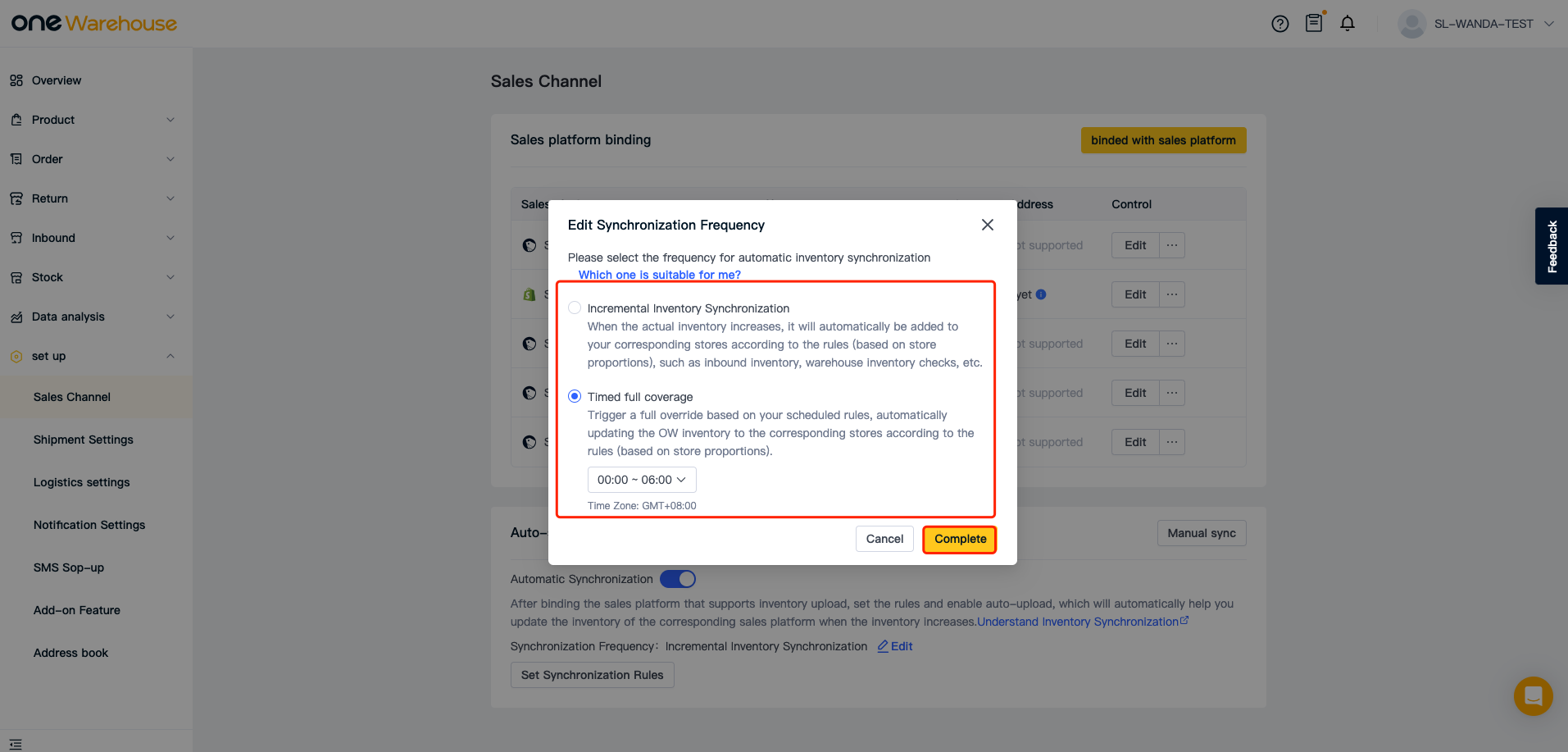Collapse the set up menu
The height and width of the screenshot is (752, 1568).
click(96, 356)
